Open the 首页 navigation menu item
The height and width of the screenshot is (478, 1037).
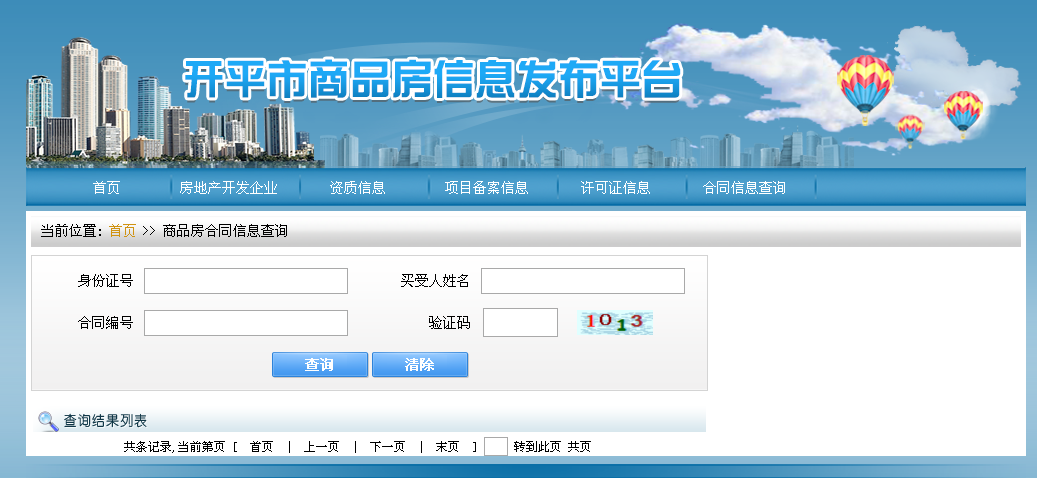(106, 188)
